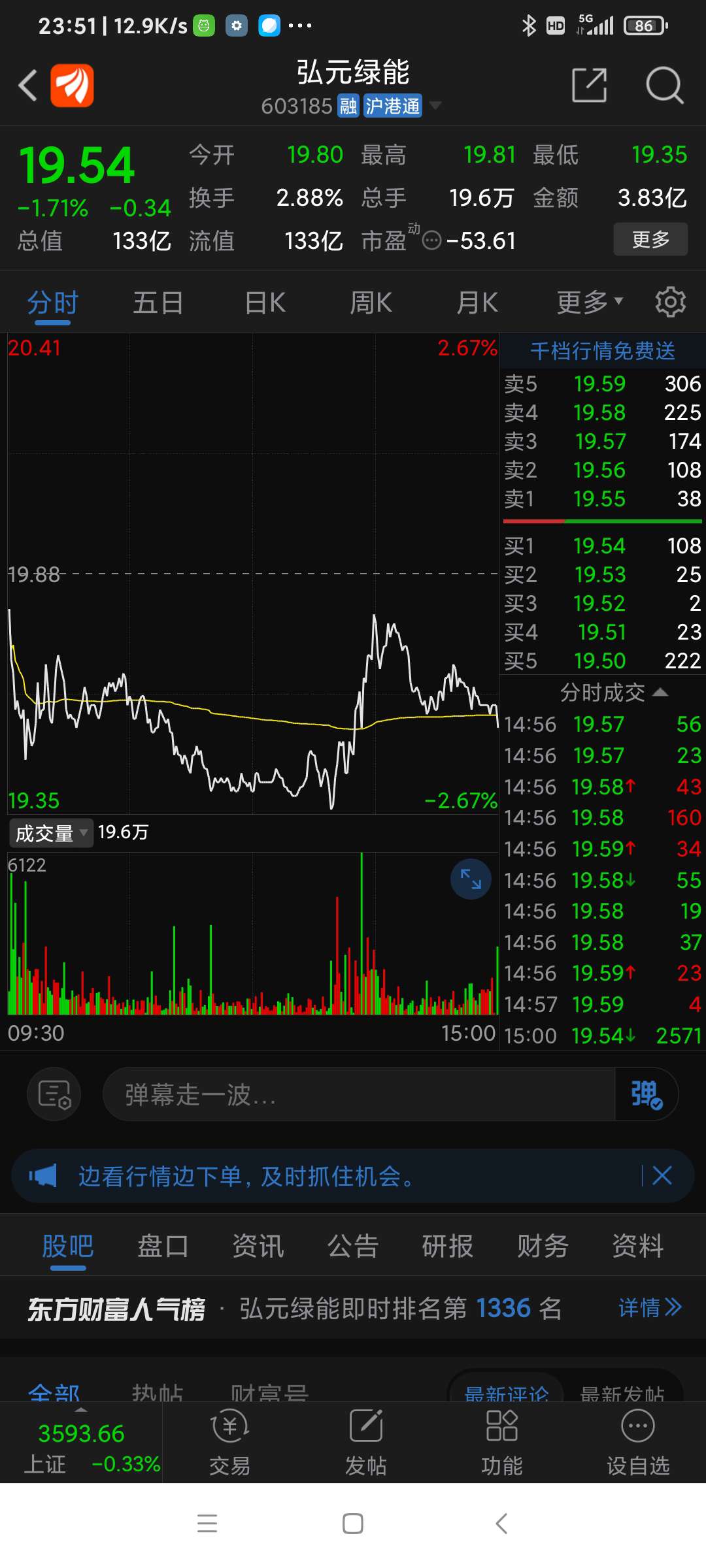Tap the back arrow in header
Image resolution: width=706 pixels, height=1568 pixels.
(x=27, y=86)
